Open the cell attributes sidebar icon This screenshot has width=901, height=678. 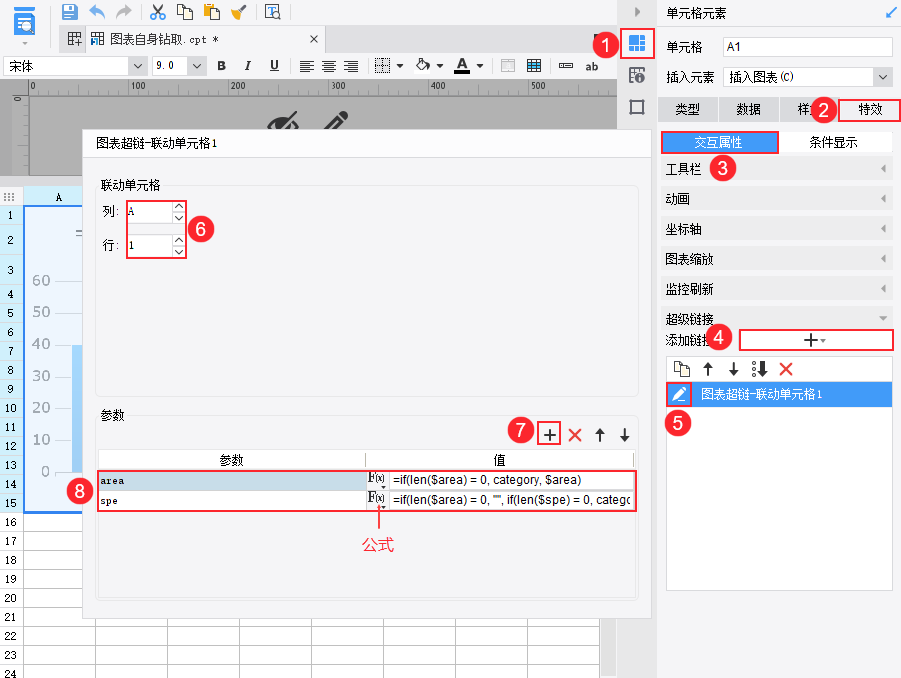637,75
